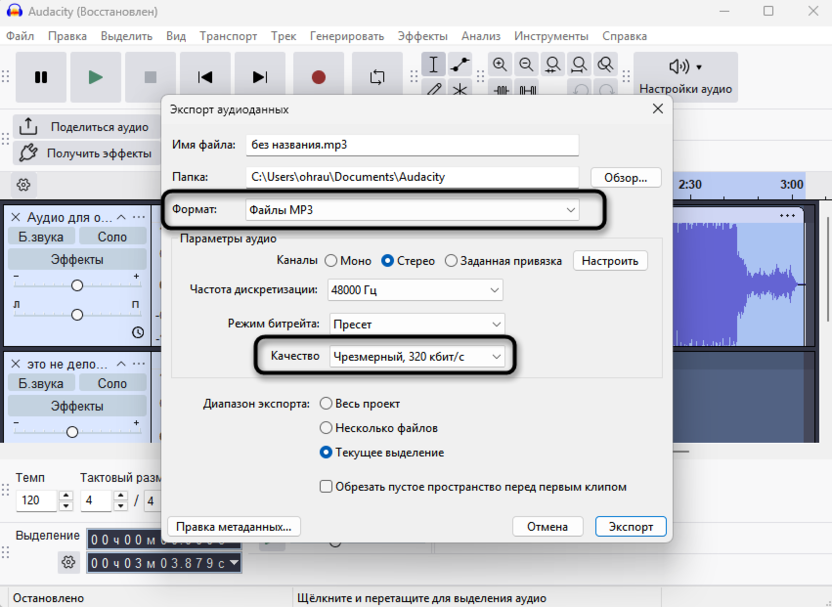Close the Экспорт аудиоданных dialog
Image resolution: width=832 pixels, height=607 pixels.
pos(657,109)
